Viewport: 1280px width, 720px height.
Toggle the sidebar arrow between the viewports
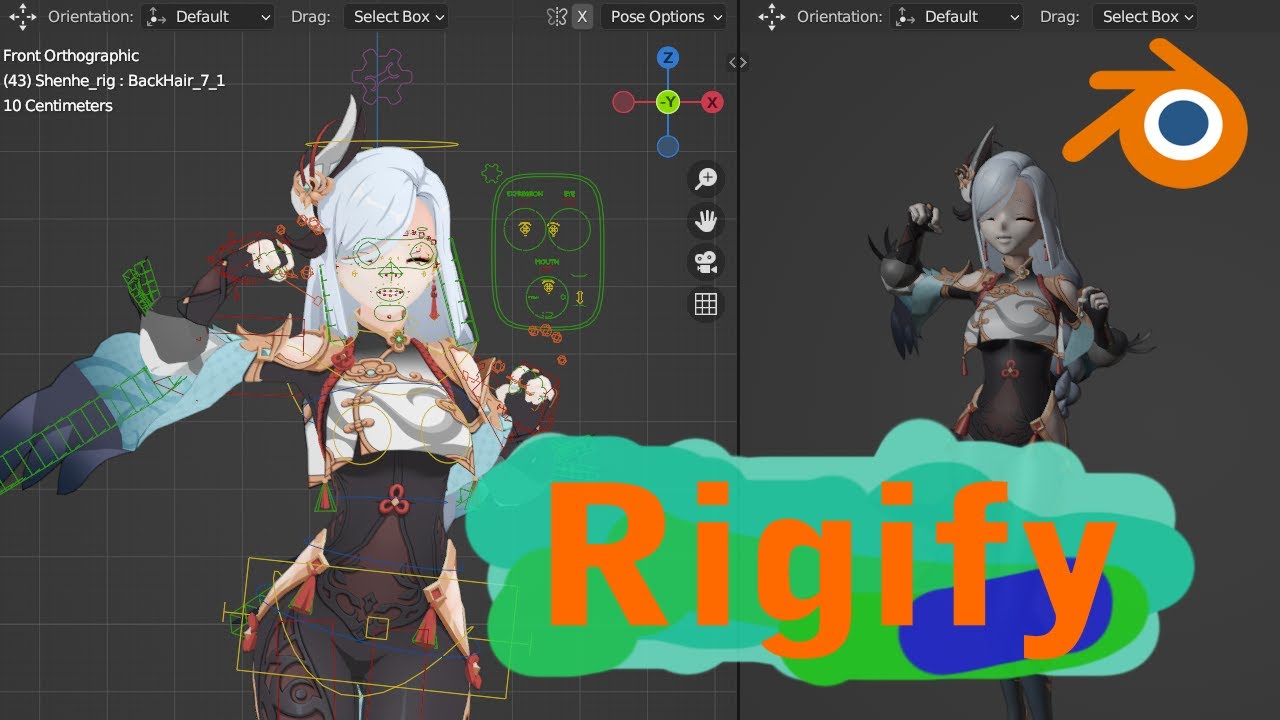coord(738,62)
